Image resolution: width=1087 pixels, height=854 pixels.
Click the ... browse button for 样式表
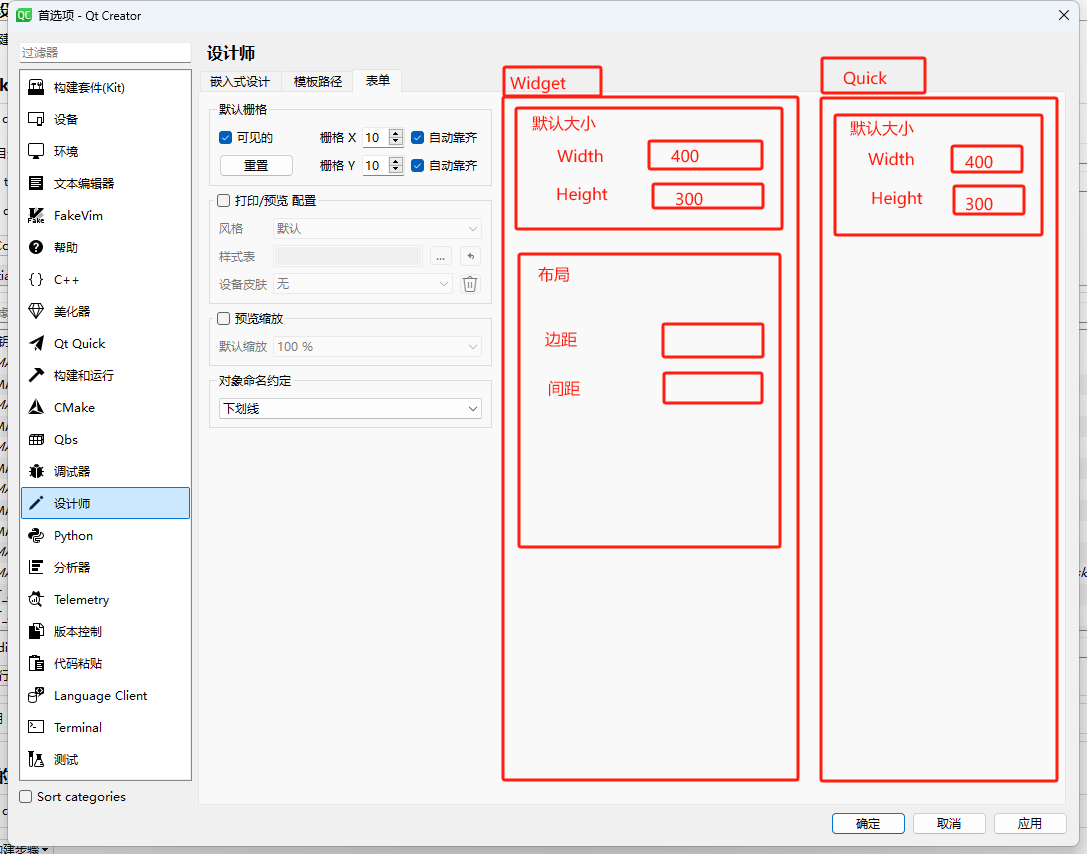click(440, 256)
